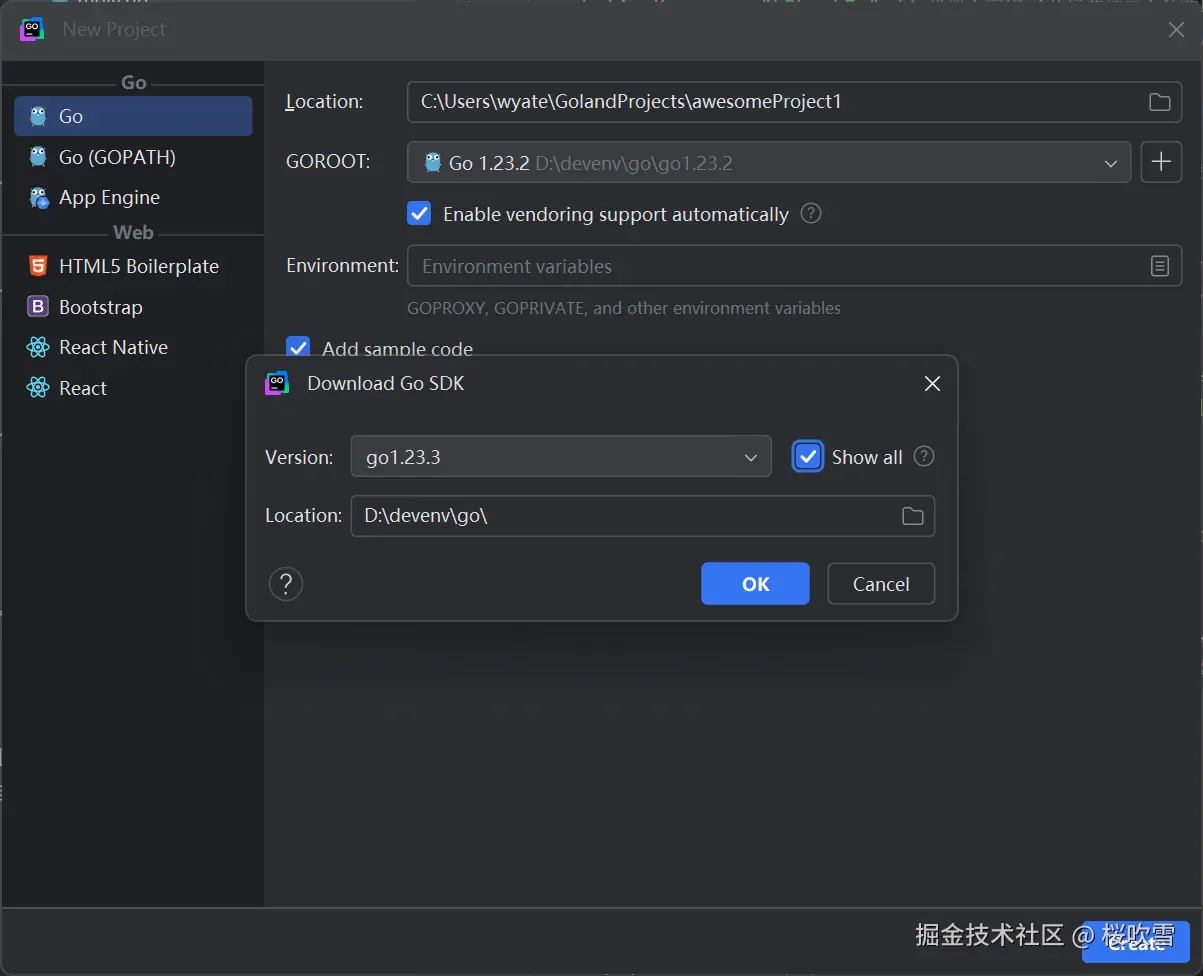Click the HTML5 shield icon
Viewport: 1203px width, 976px height.
coord(38,266)
